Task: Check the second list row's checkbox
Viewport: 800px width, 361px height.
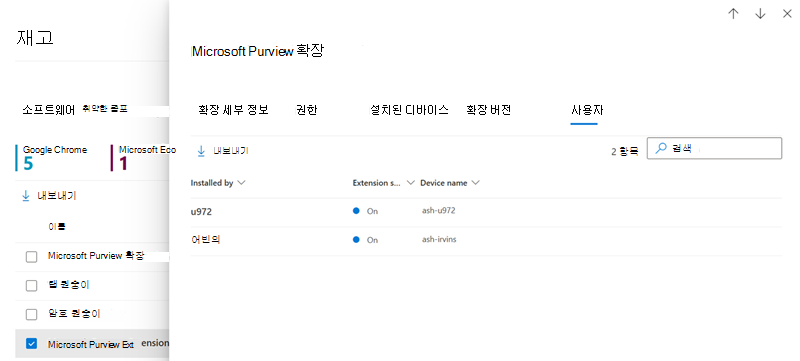Action: point(32,286)
